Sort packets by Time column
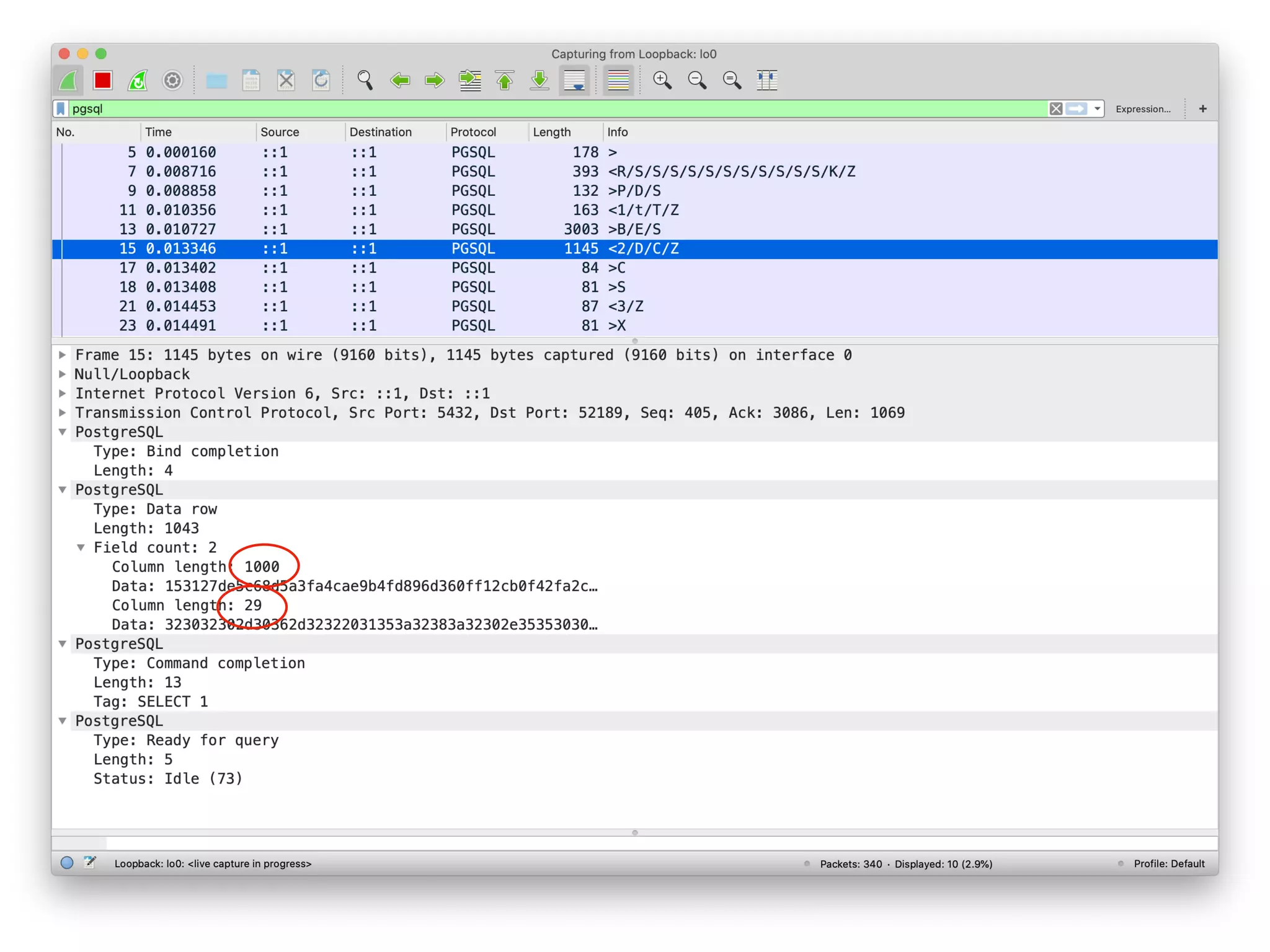1270x952 pixels. pyautogui.click(x=198, y=132)
